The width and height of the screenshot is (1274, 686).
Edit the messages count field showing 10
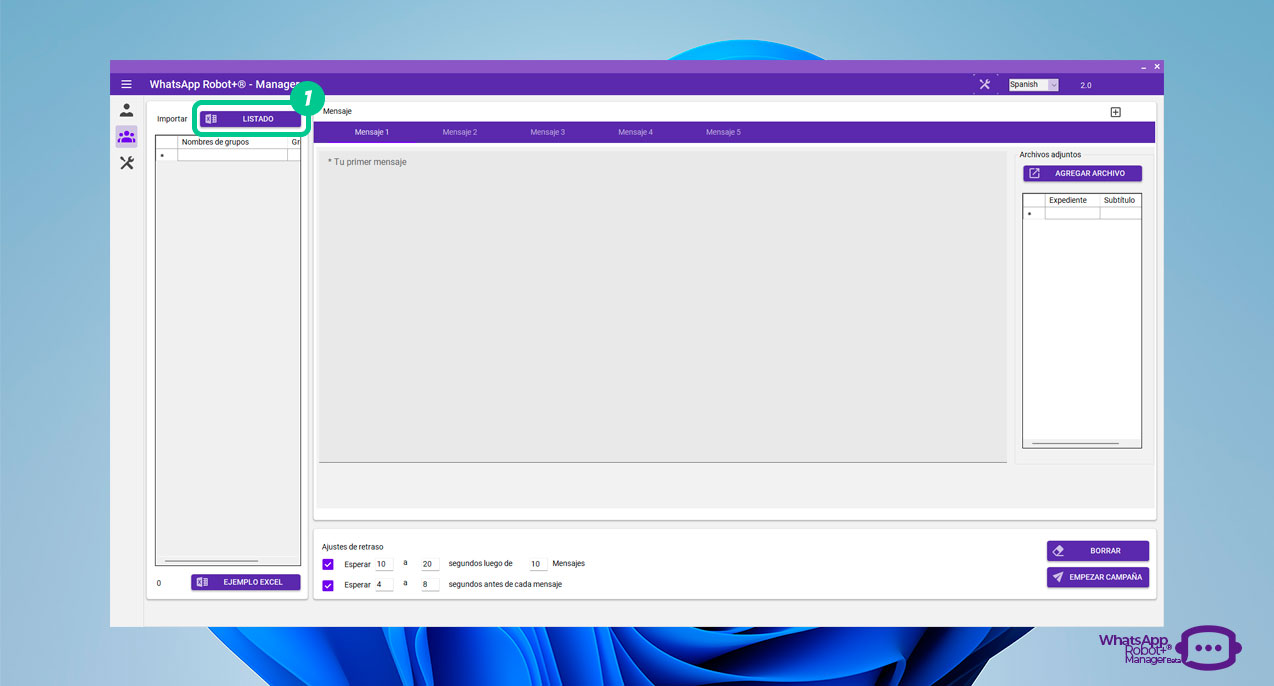(x=537, y=564)
